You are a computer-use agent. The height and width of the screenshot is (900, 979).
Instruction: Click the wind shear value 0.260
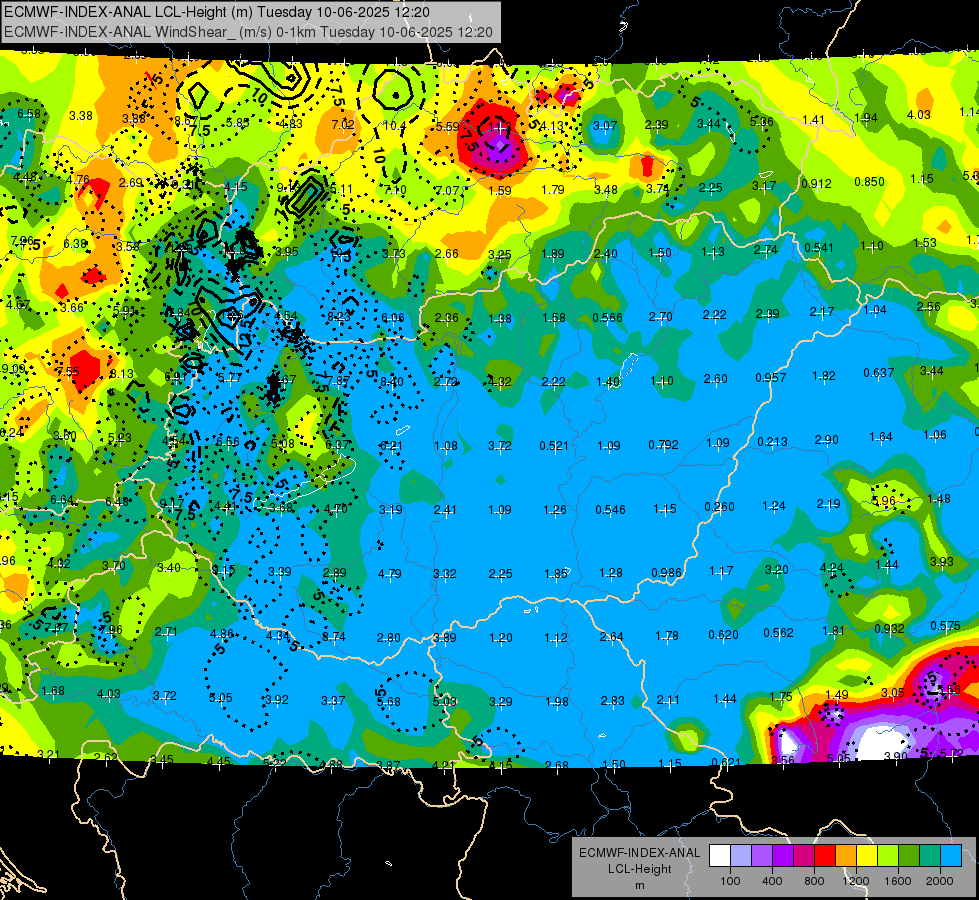pyautogui.click(x=719, y=507)
